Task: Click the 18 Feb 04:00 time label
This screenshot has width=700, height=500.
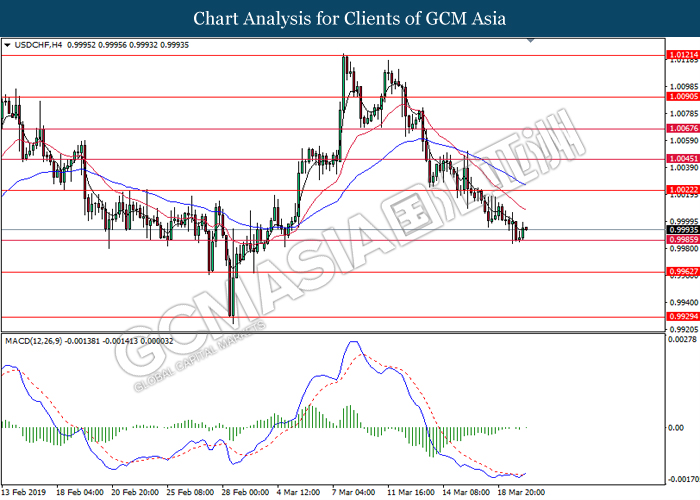Action: (80, 492)
